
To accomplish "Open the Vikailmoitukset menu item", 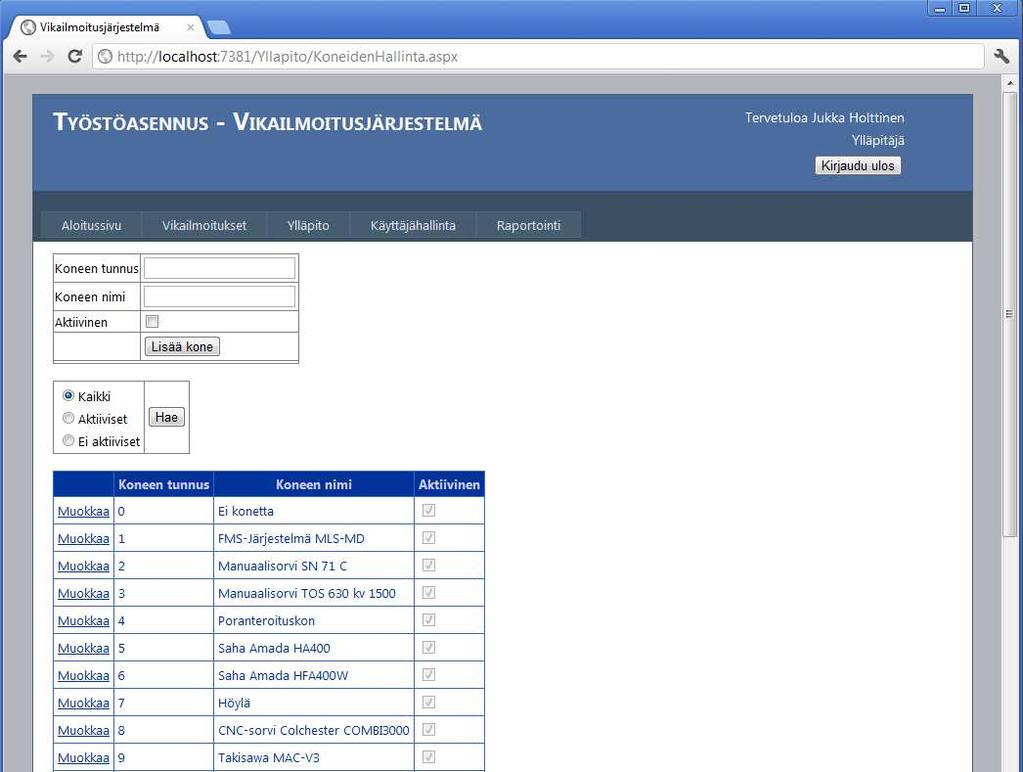I will point(204,226).
